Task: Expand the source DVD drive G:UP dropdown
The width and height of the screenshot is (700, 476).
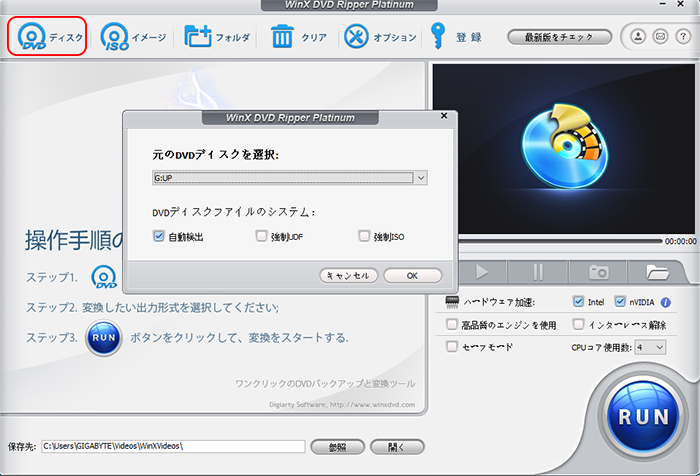Action: click(421, 178)
